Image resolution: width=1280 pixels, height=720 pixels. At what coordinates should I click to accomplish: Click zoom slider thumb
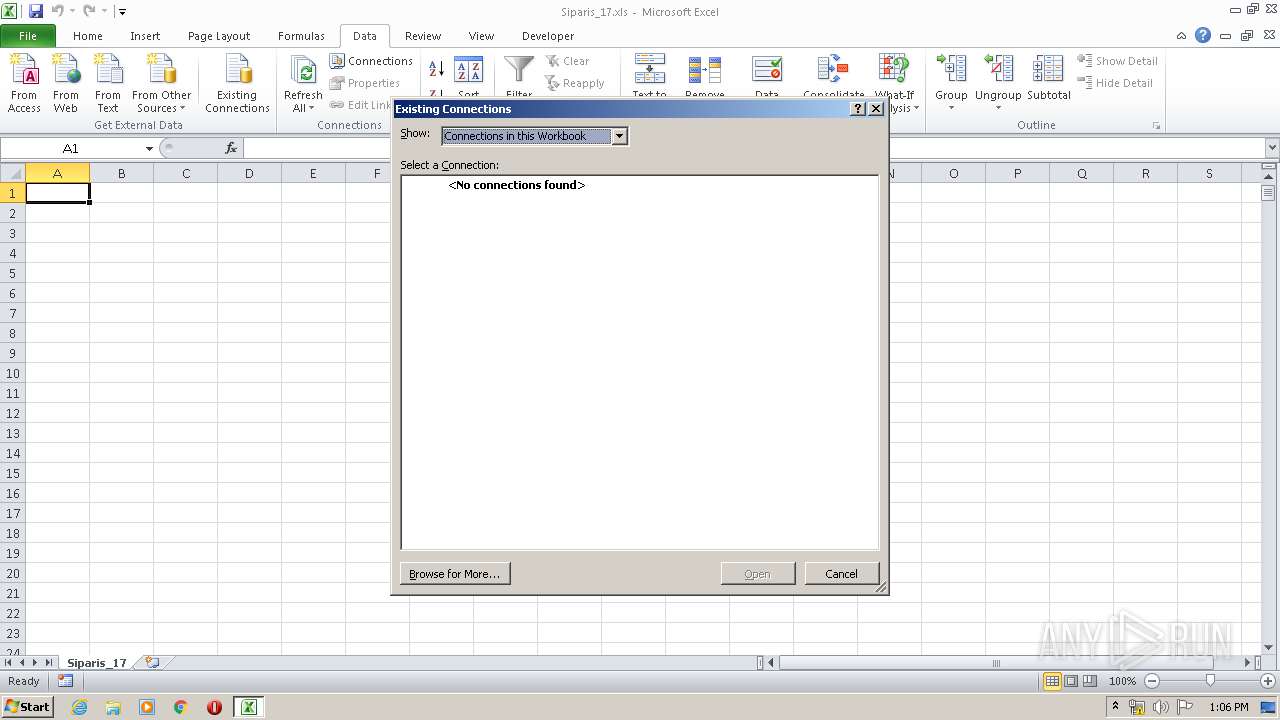[x=1210, y=681]
